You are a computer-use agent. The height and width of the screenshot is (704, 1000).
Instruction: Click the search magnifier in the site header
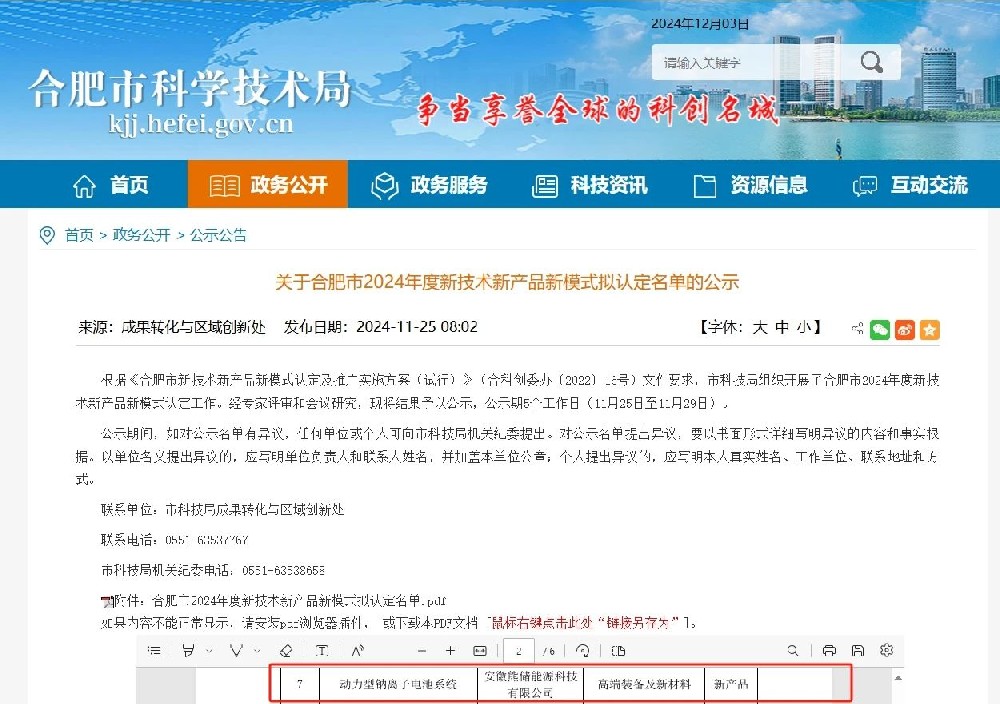pos(871,63)
